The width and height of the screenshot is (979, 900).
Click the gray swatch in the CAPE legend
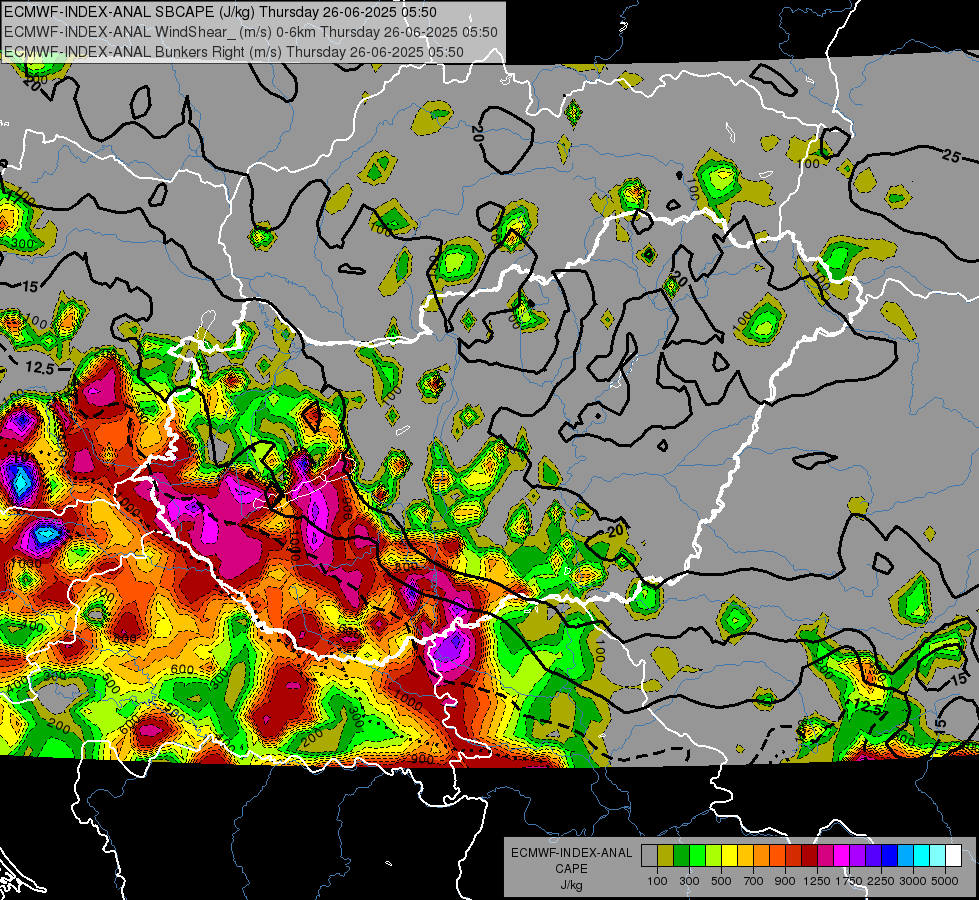(649, 856)
